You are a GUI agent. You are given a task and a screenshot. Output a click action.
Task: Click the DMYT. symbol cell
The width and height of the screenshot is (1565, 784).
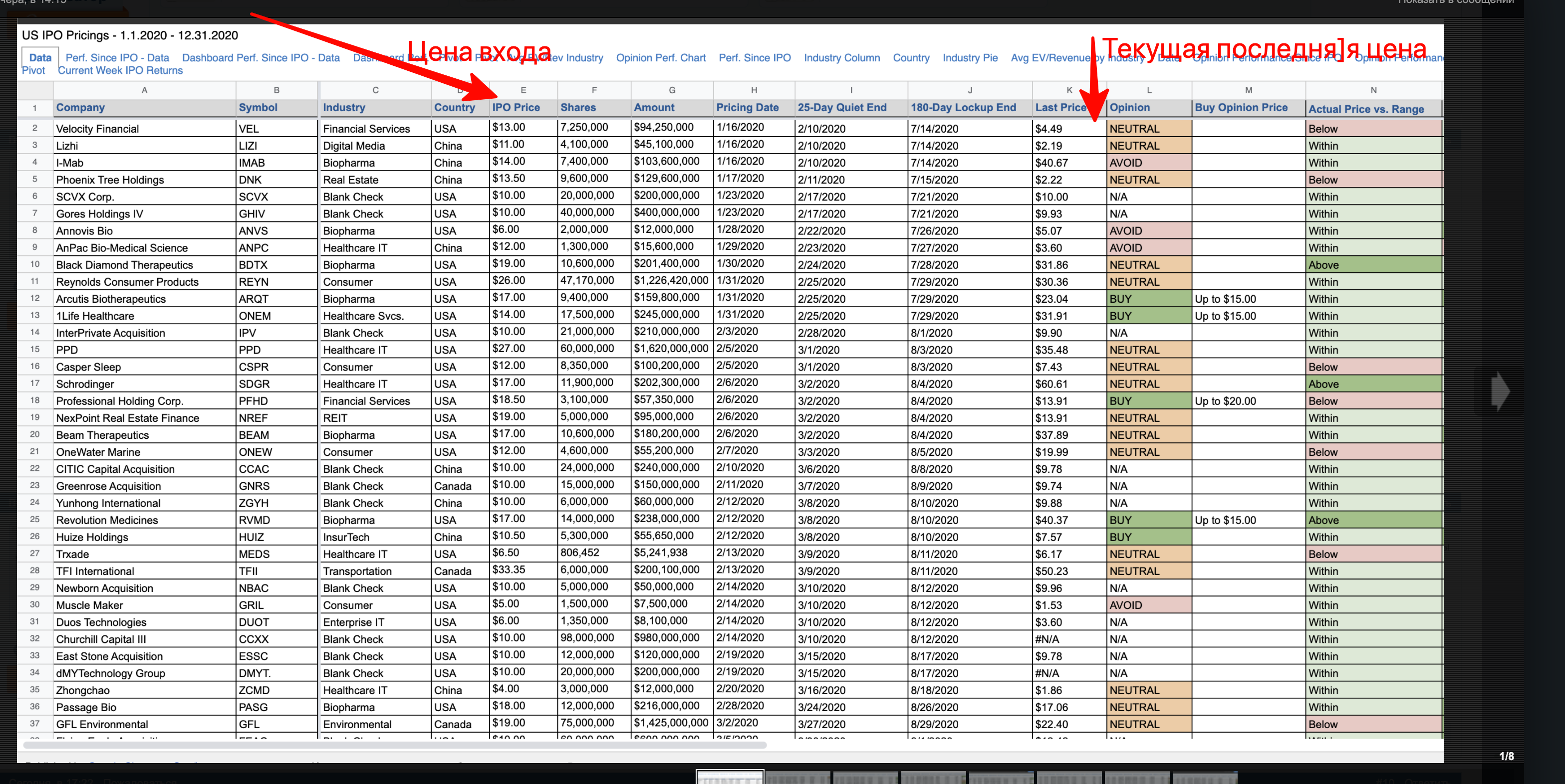point(276,673)
